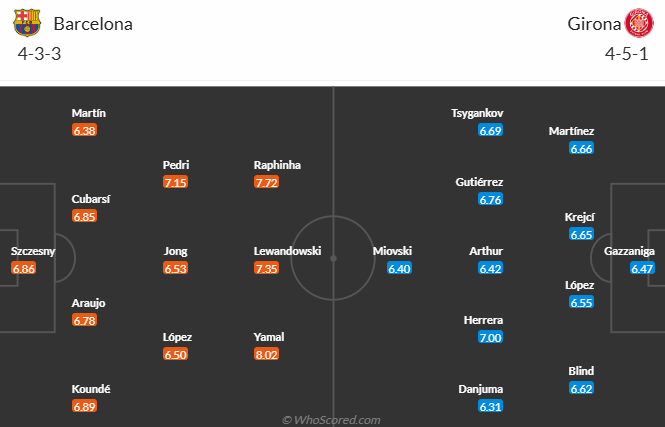Click the WhoScored.com watermark

[x=332, y=420]
